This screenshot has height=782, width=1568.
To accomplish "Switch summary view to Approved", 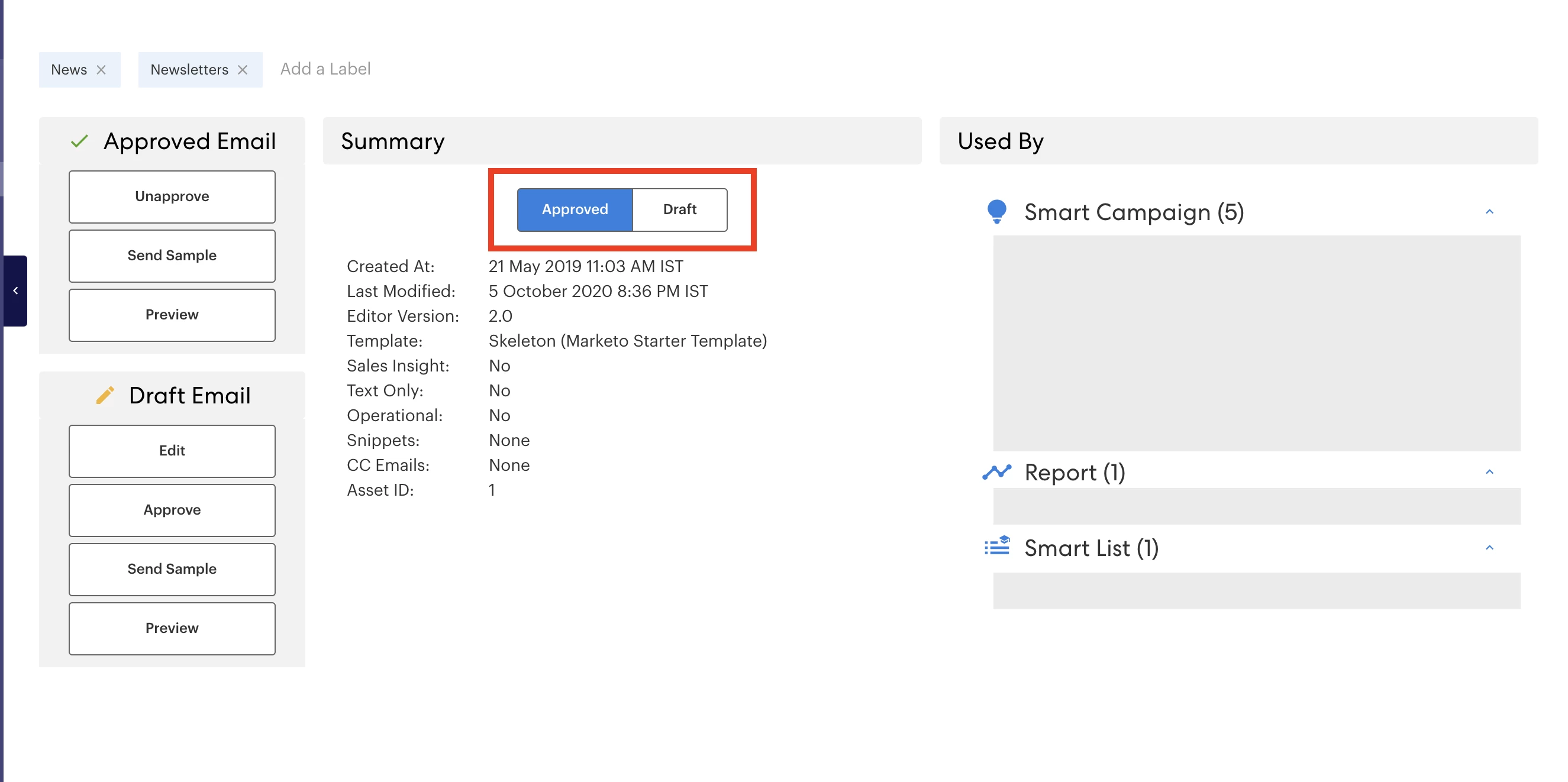I will pyautogui.click(x=575, y=209).
